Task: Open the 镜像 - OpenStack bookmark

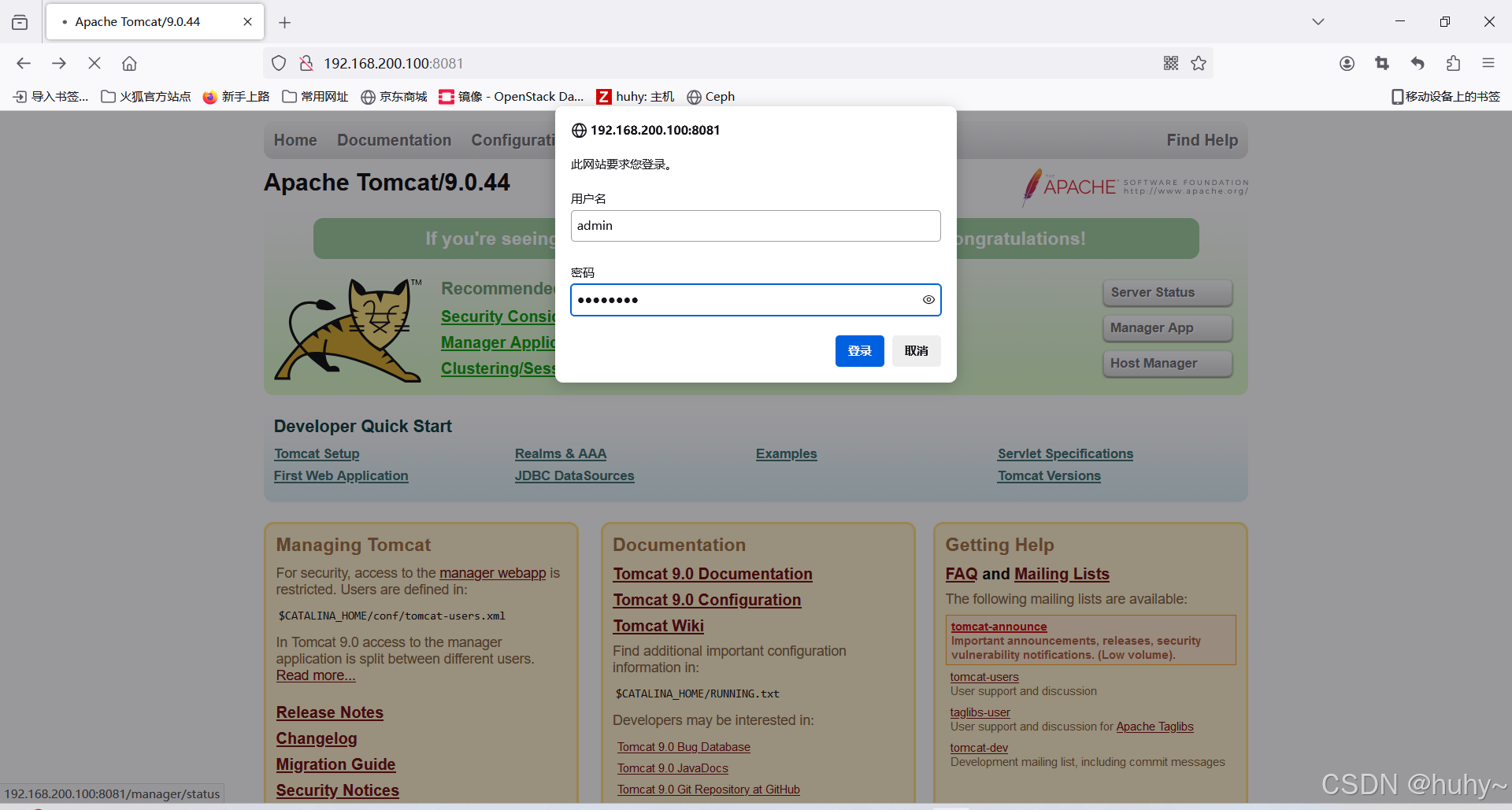Action: coord(511,96)
